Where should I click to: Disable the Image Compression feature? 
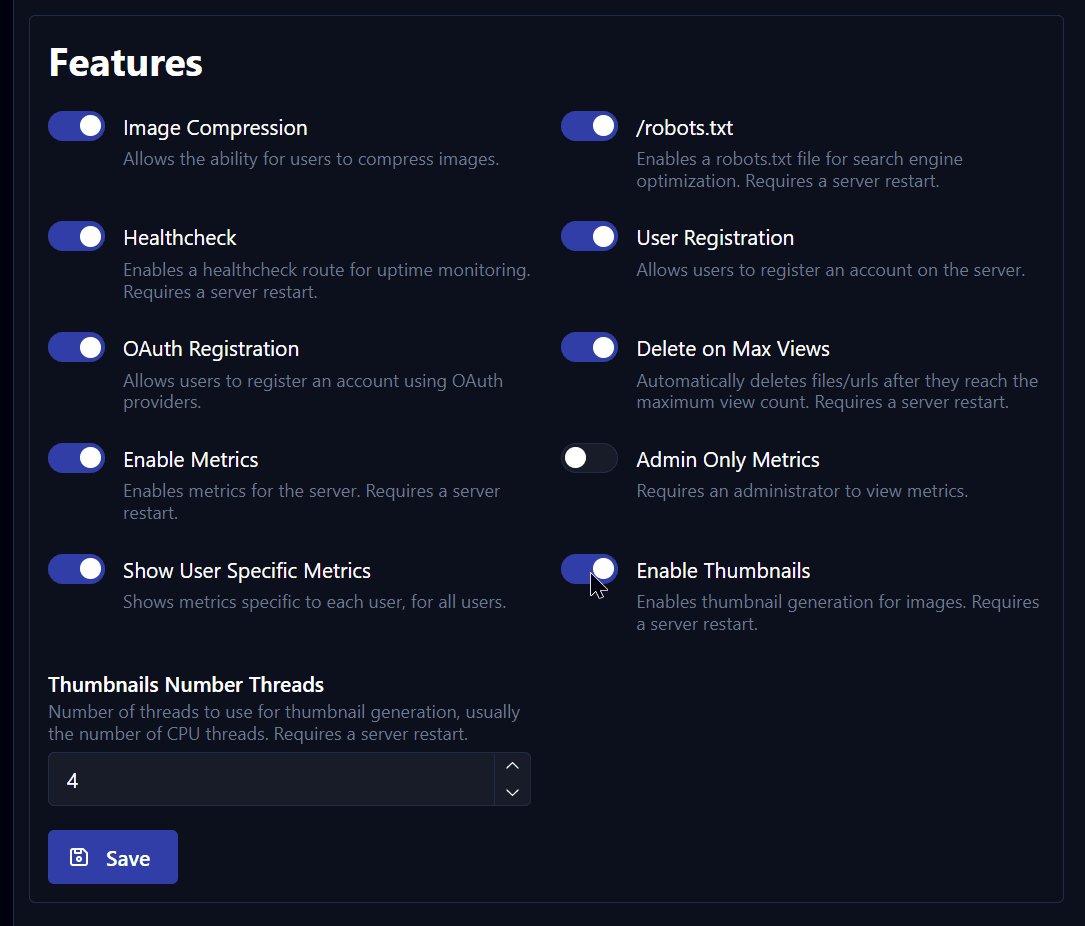(76, 126)
